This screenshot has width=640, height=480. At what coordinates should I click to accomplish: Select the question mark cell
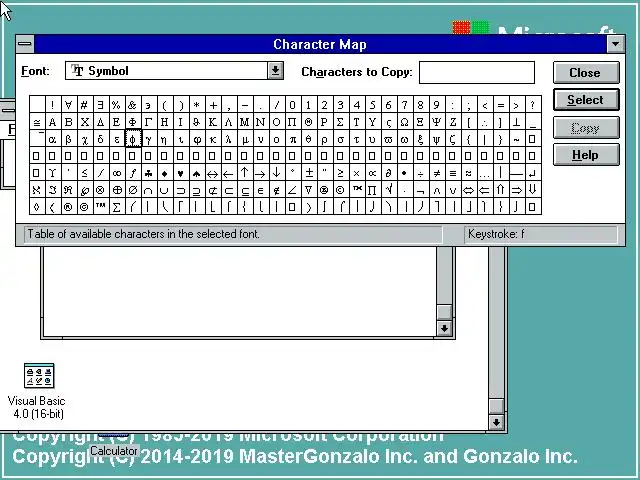coord(532,105)
